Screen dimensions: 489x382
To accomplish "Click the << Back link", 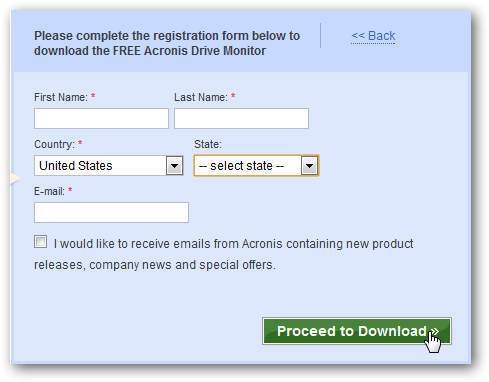I will click(373, 36).
